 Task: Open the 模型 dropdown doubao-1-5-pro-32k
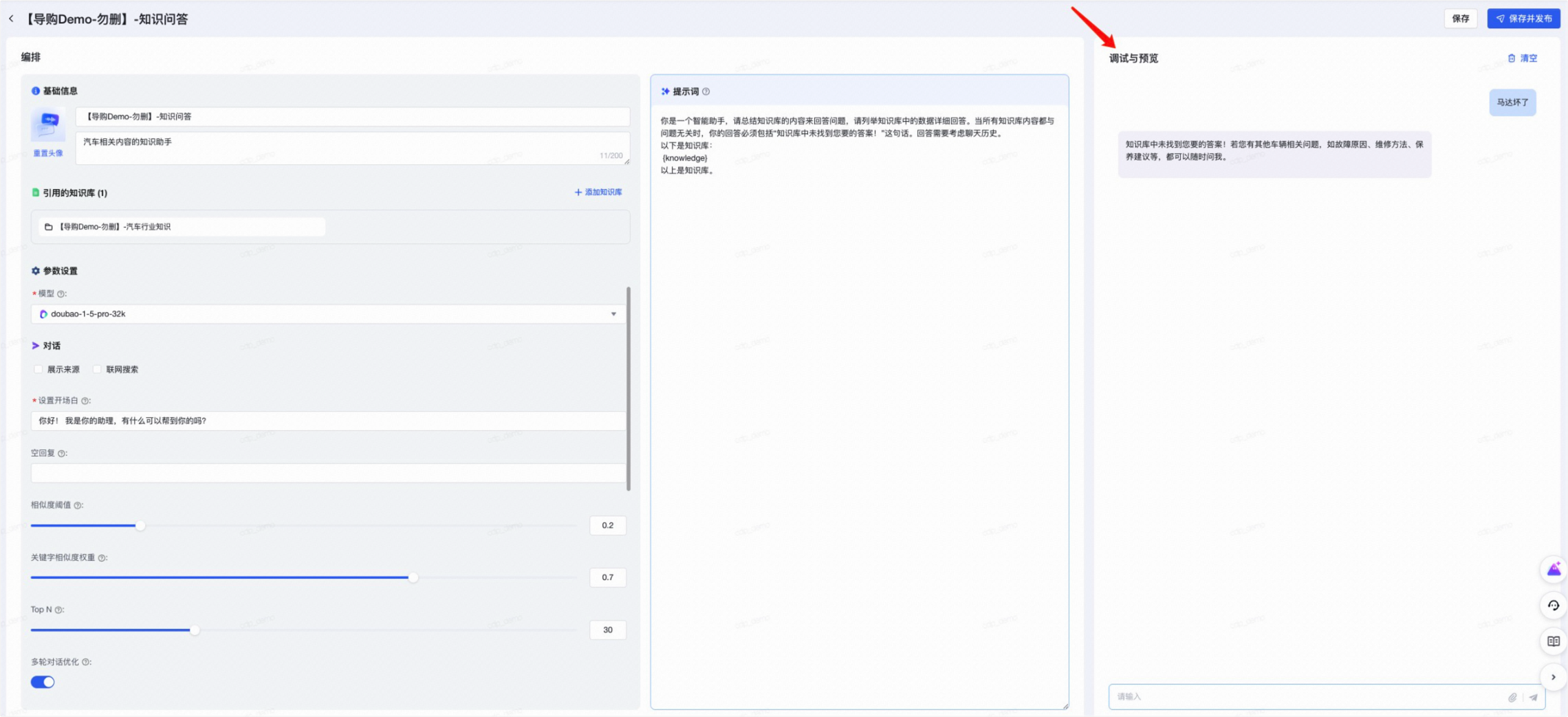point(329,314)
